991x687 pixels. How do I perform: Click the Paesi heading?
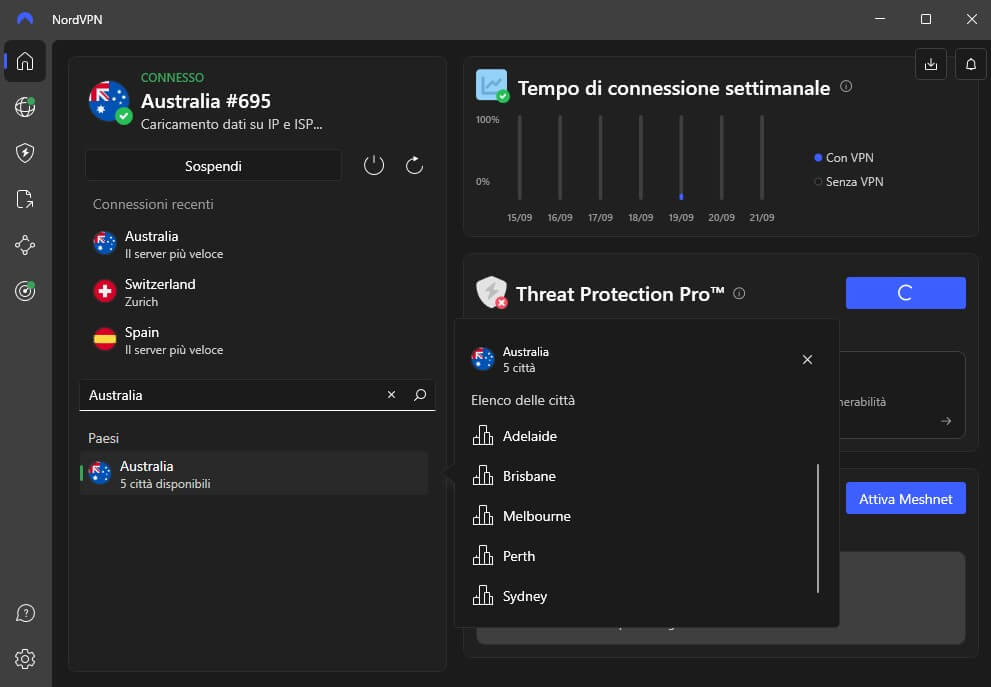pos(103,438)
